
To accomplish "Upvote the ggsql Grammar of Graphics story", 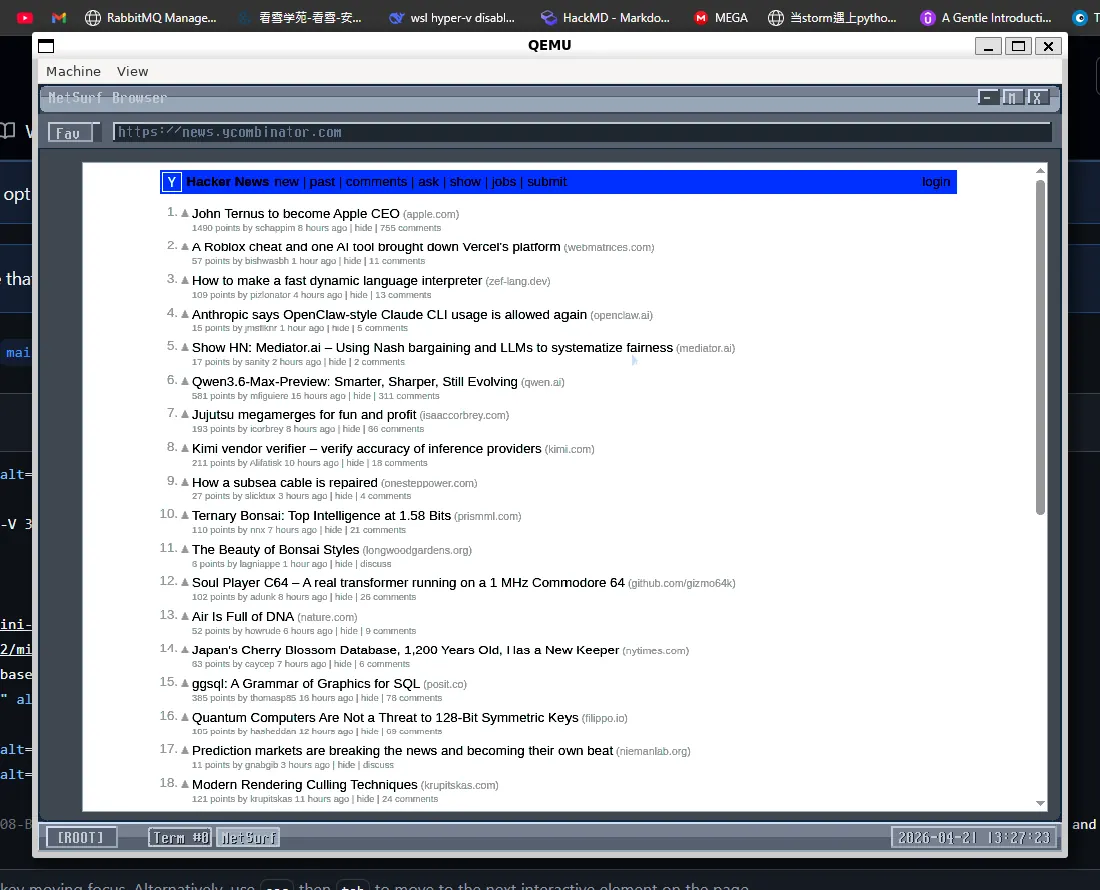I will 185,683.
